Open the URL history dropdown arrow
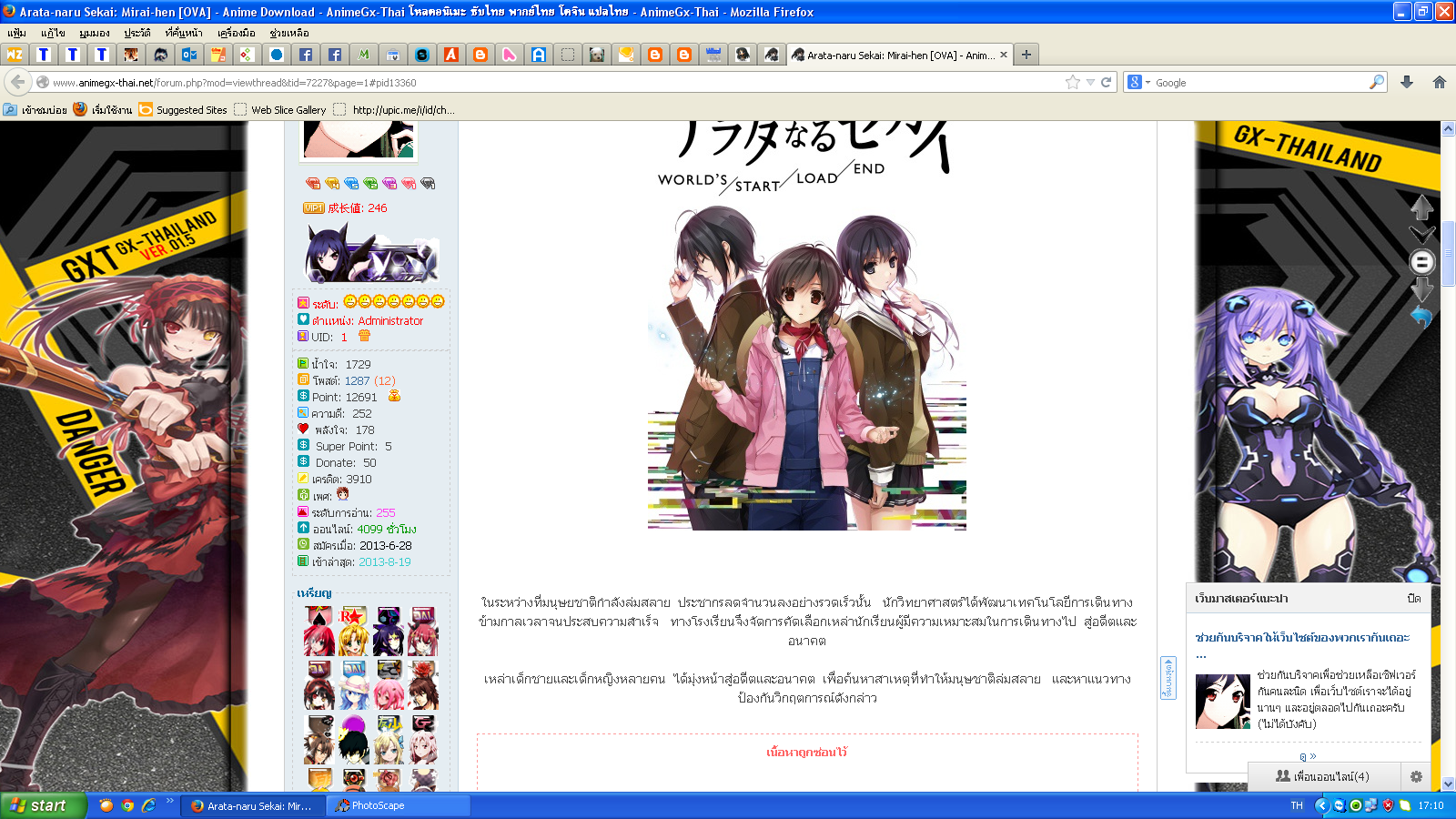This screenshot has height=819, width=1456. pos(1090,82)
